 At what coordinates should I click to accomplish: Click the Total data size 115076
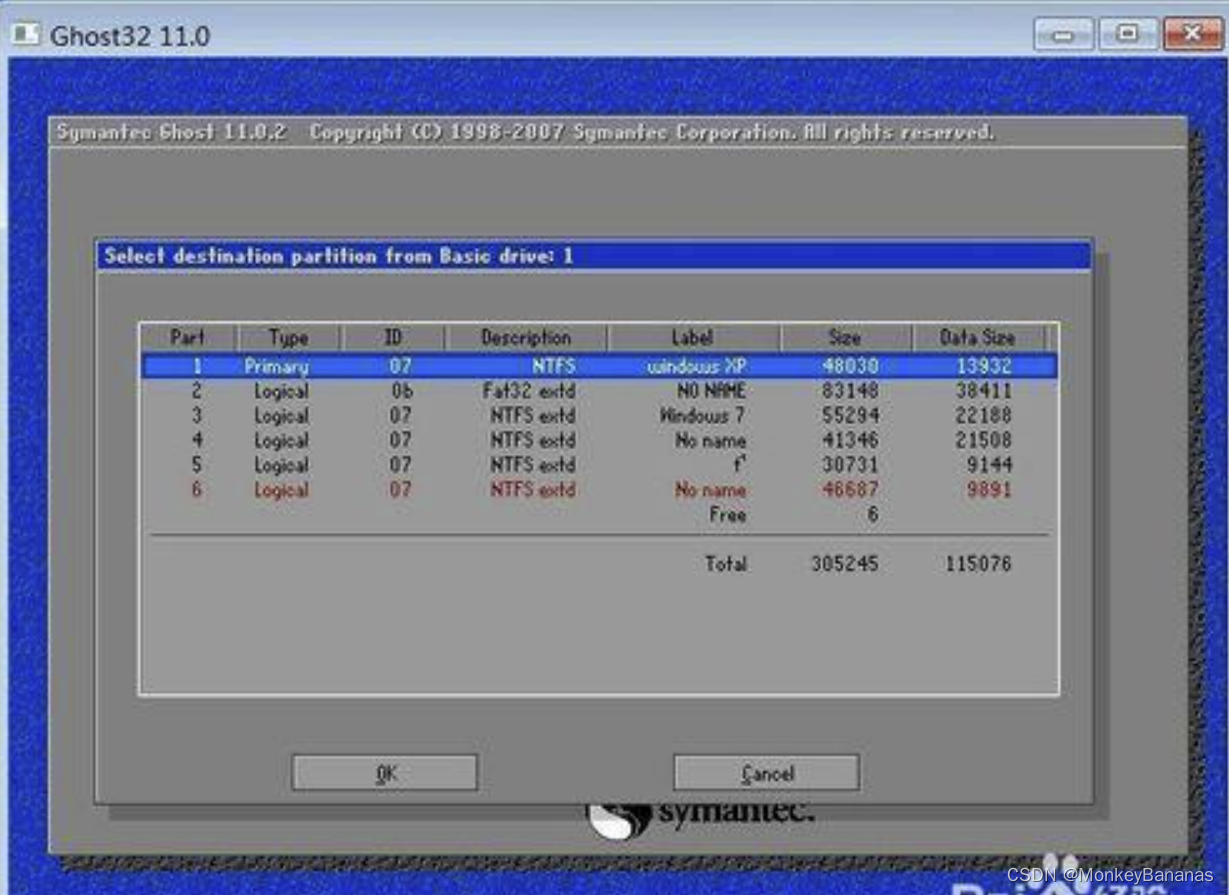pyautogui.click(x=978, y=564)
